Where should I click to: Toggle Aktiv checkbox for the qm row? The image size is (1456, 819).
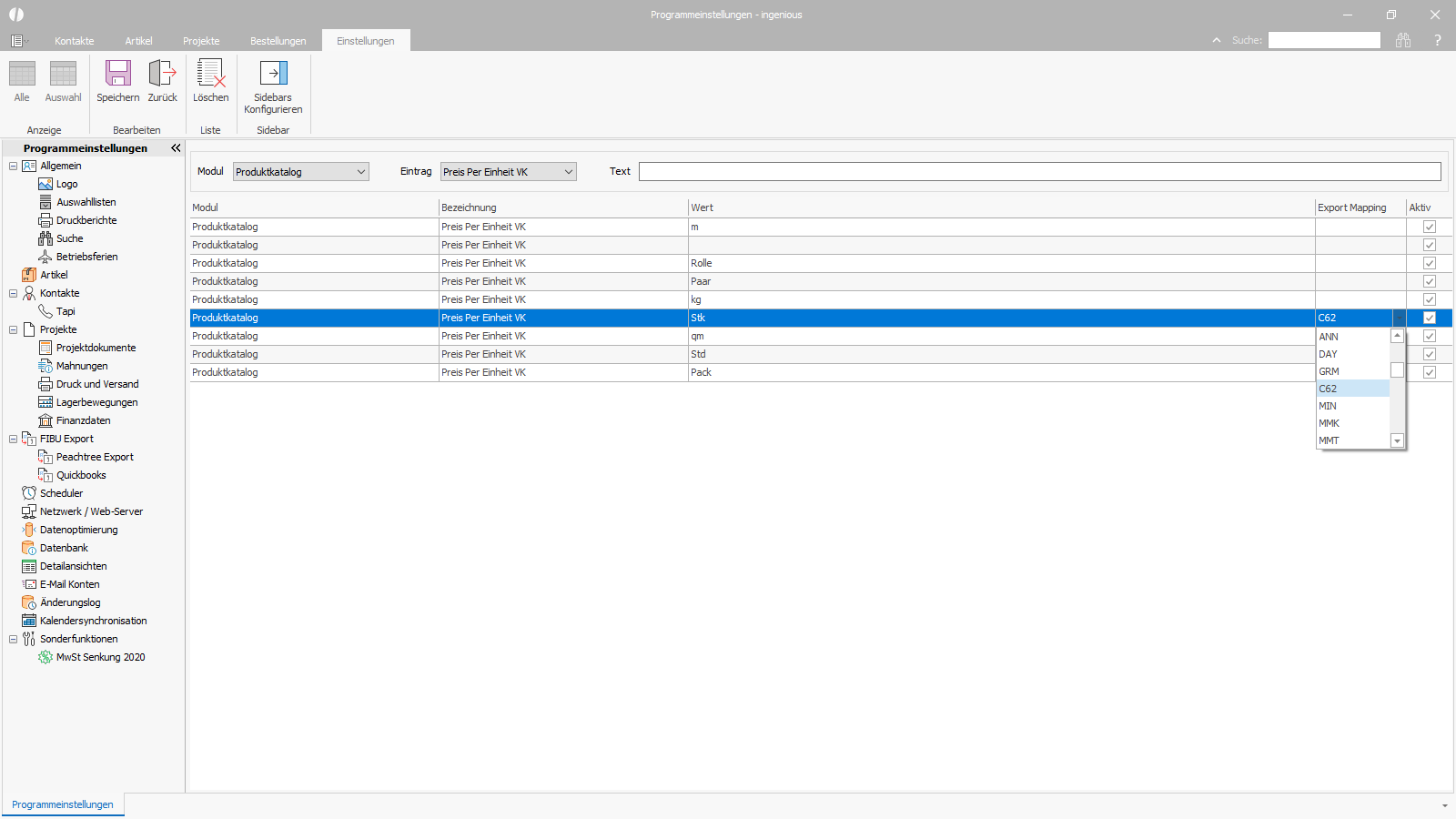(1429, 336)
